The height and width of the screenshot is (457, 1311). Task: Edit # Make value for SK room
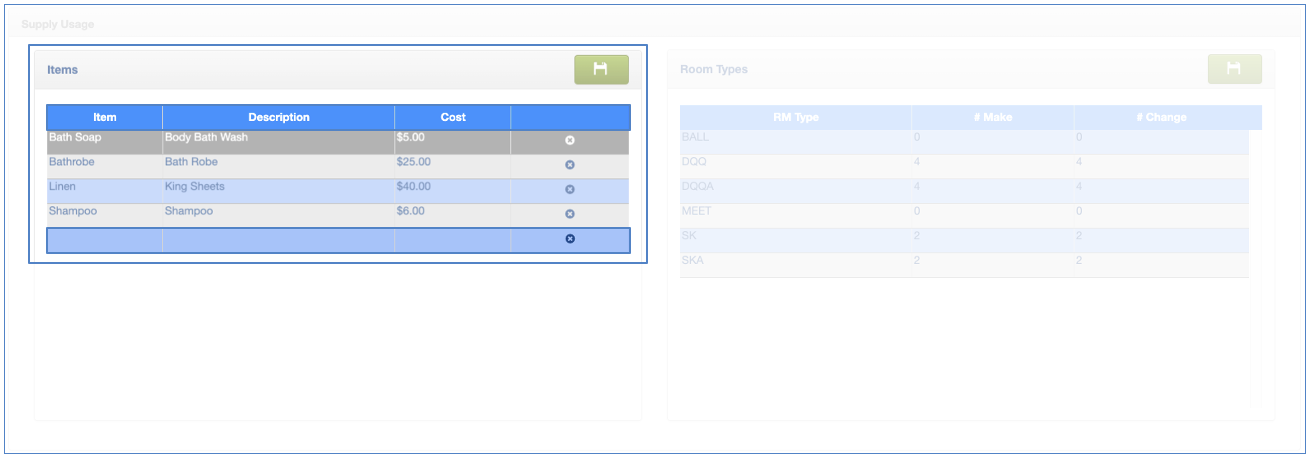pos(917,235)
